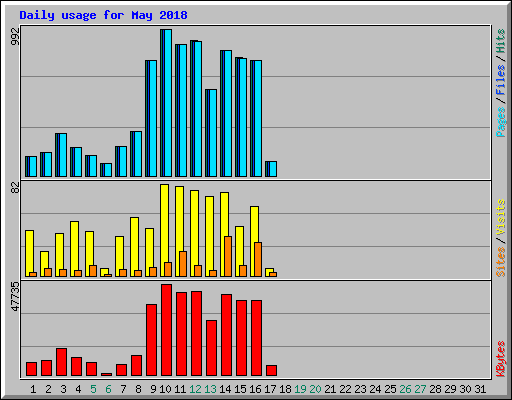Click the 'Hits' legend label
This screenshot has width=512, height=400.
(x=501, y=41)
